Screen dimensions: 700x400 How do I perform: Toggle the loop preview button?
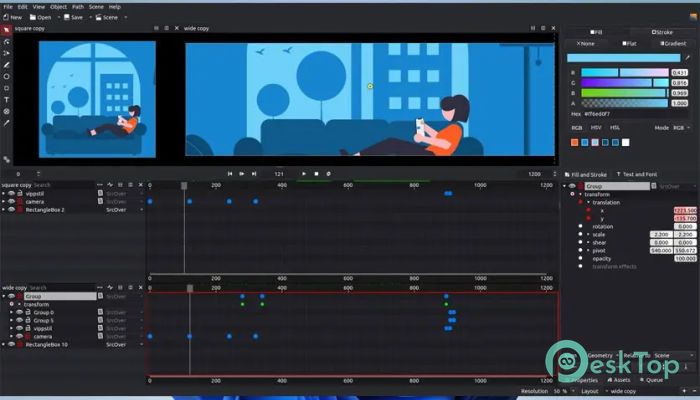tap(328, 174)
